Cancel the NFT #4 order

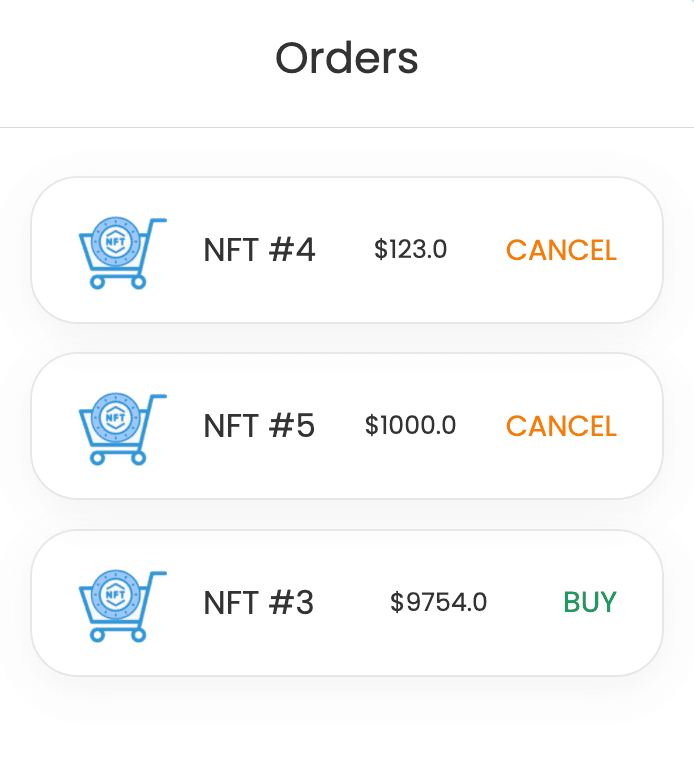point(561,250)
